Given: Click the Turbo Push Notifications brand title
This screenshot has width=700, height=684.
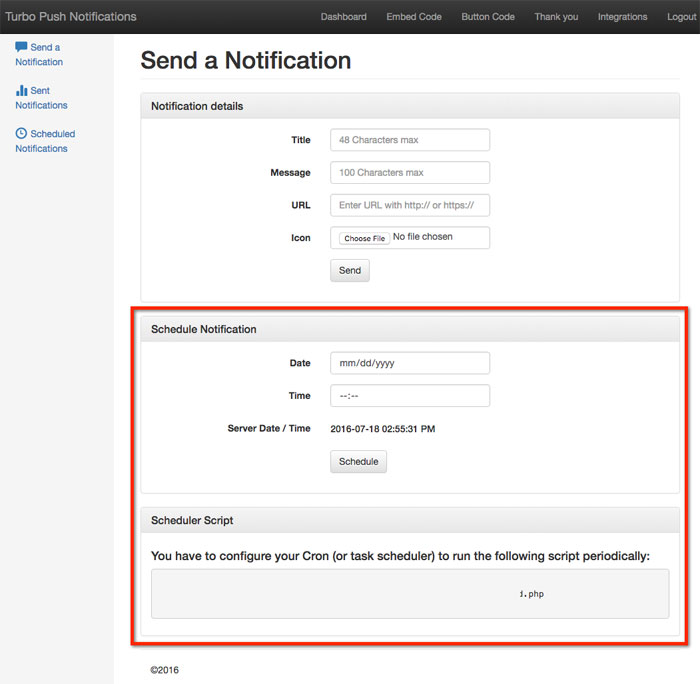Looking at the screenshot, I should tap(71, 17).
